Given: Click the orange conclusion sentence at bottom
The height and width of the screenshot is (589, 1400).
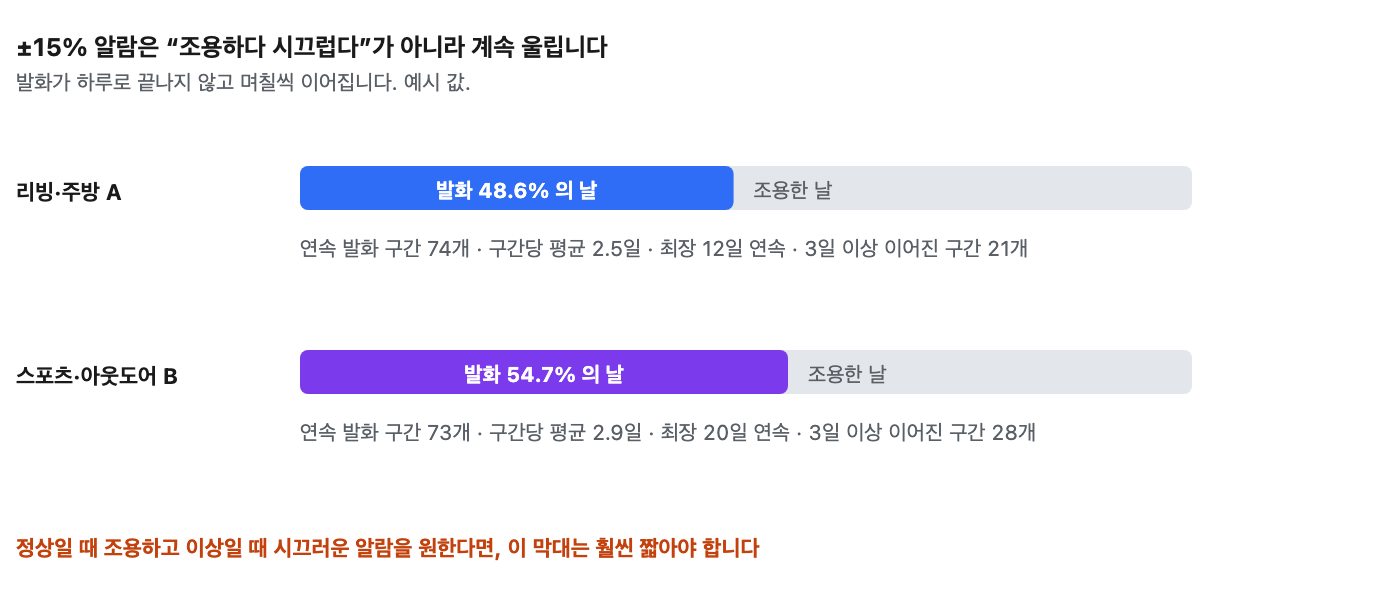Looking at the screenshot, I should (388, 548).
